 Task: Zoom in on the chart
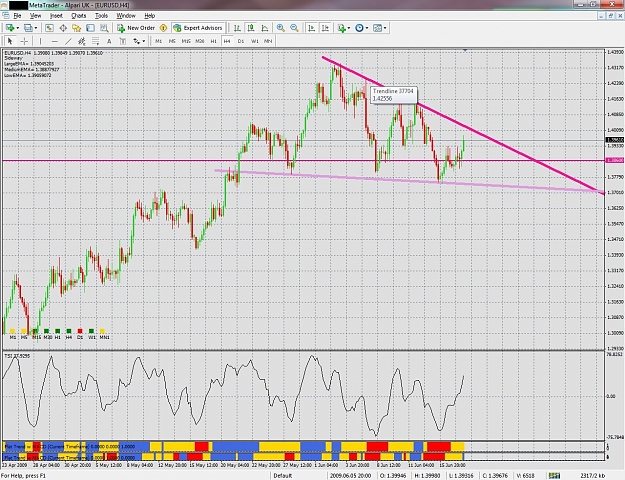(x=281, y=28)
